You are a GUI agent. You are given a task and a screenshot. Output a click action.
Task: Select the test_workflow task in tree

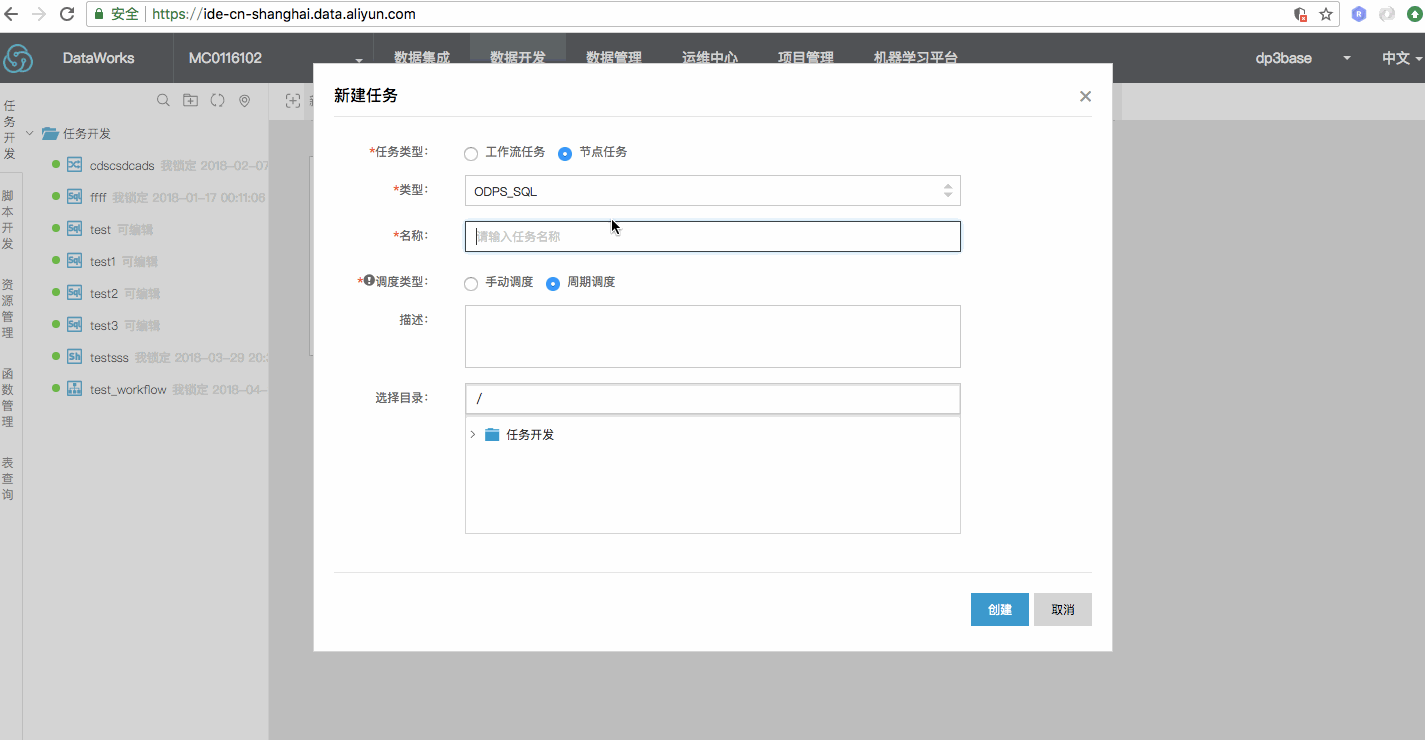(128, 389)
